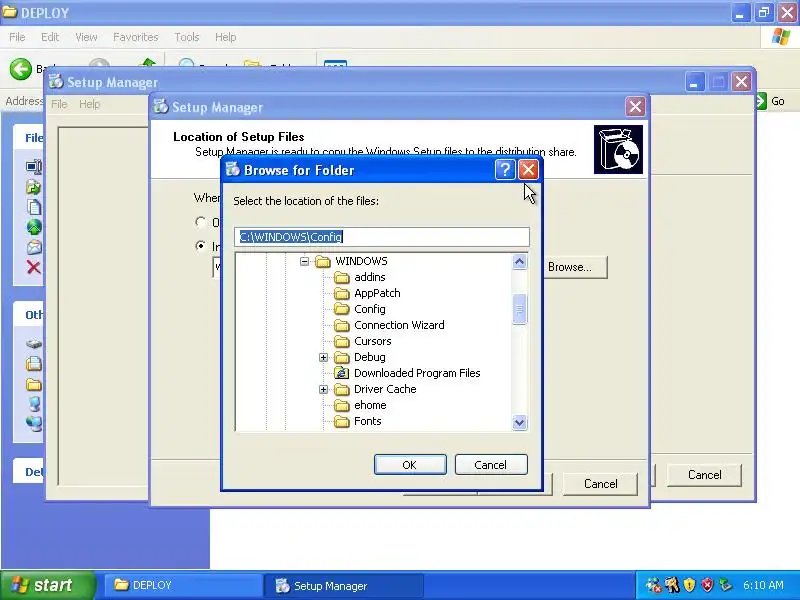800x600 pixels.
Task: Select the AppPatch folder icon
Action: point(341,293)
